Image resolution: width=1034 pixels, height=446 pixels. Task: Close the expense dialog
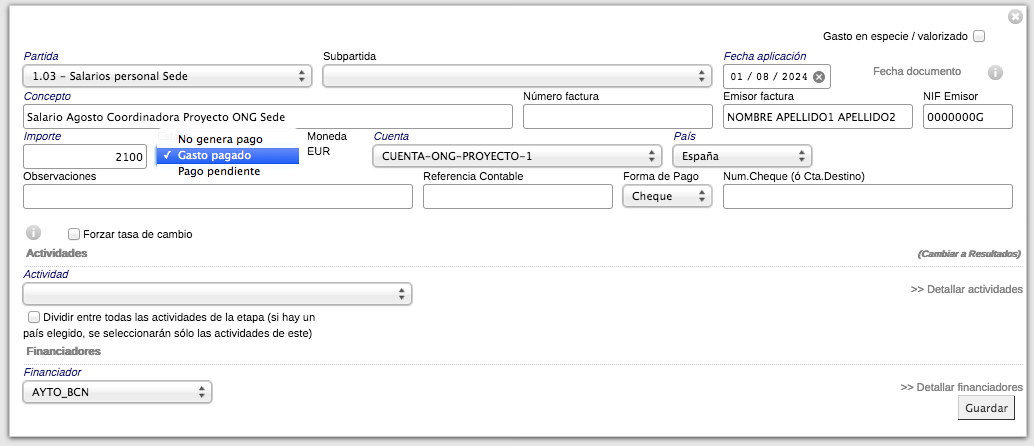(1015, 16)
